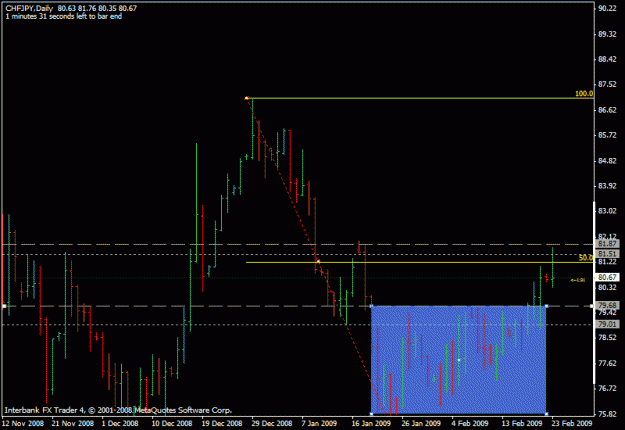Click the 83.02 price scale label
The image size is (625, 430).
(607, 211)
